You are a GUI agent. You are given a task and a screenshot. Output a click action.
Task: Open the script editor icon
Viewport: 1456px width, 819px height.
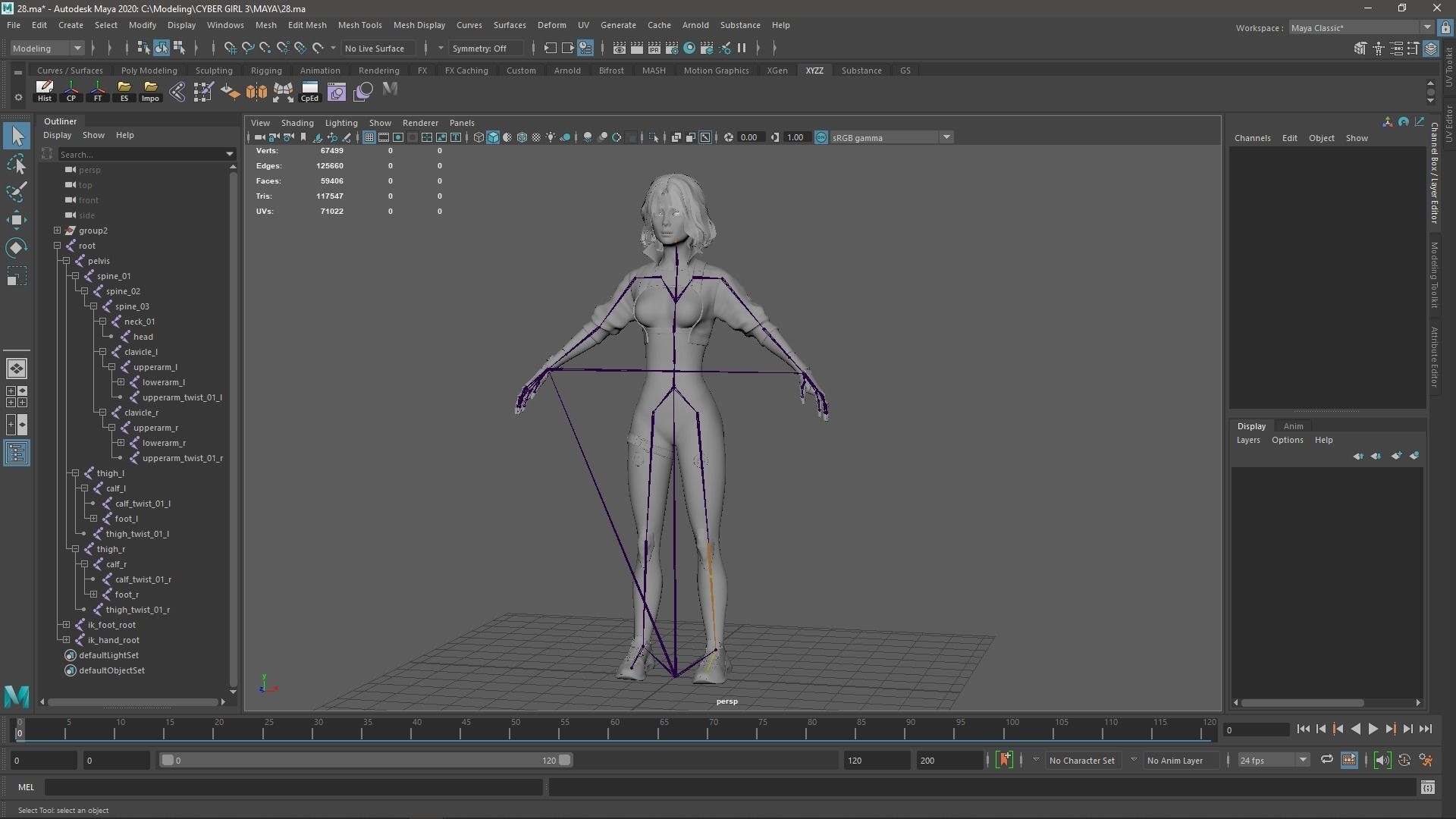pos(1428,787)
